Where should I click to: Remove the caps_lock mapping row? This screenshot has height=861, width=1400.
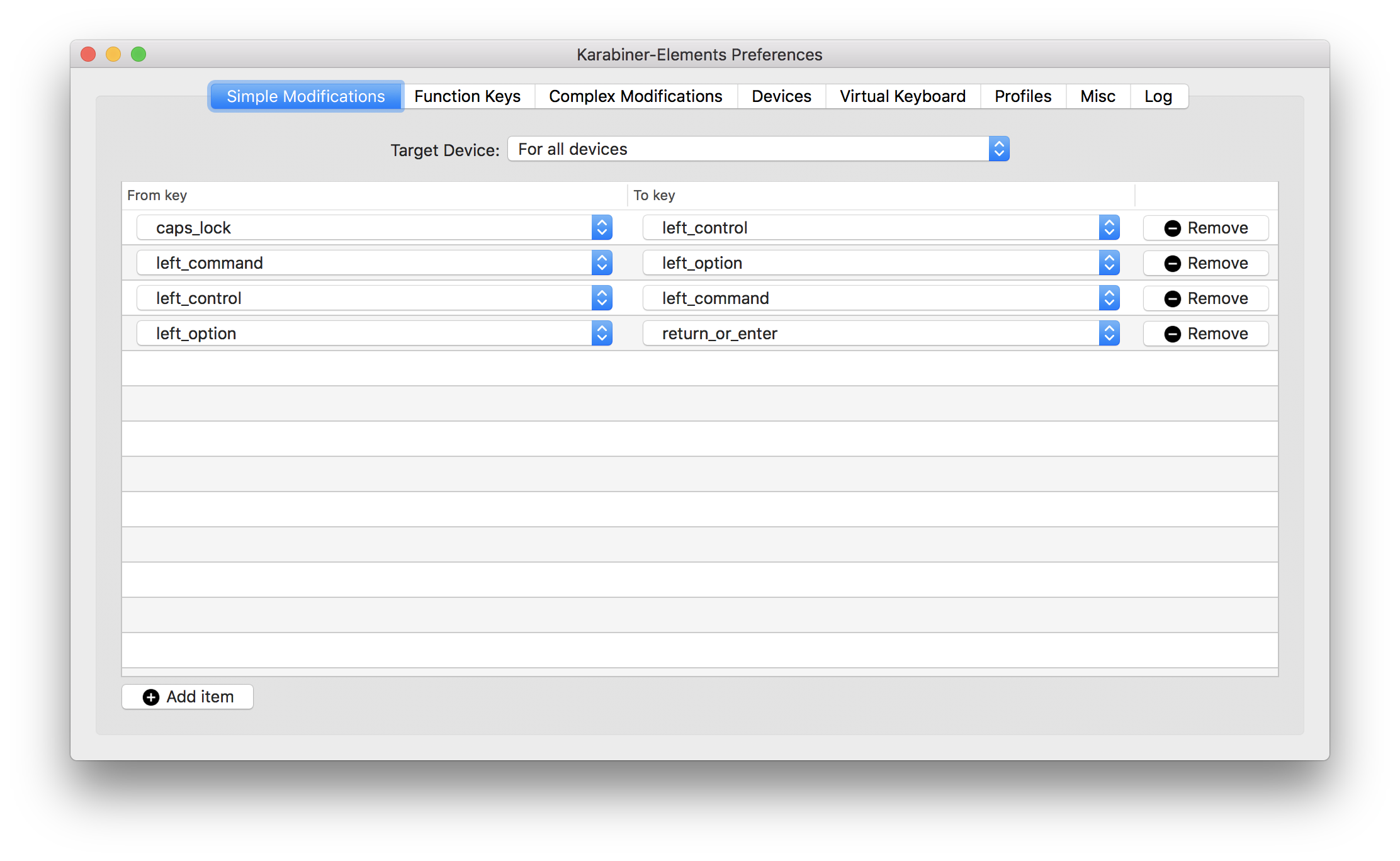point(1205,228)
